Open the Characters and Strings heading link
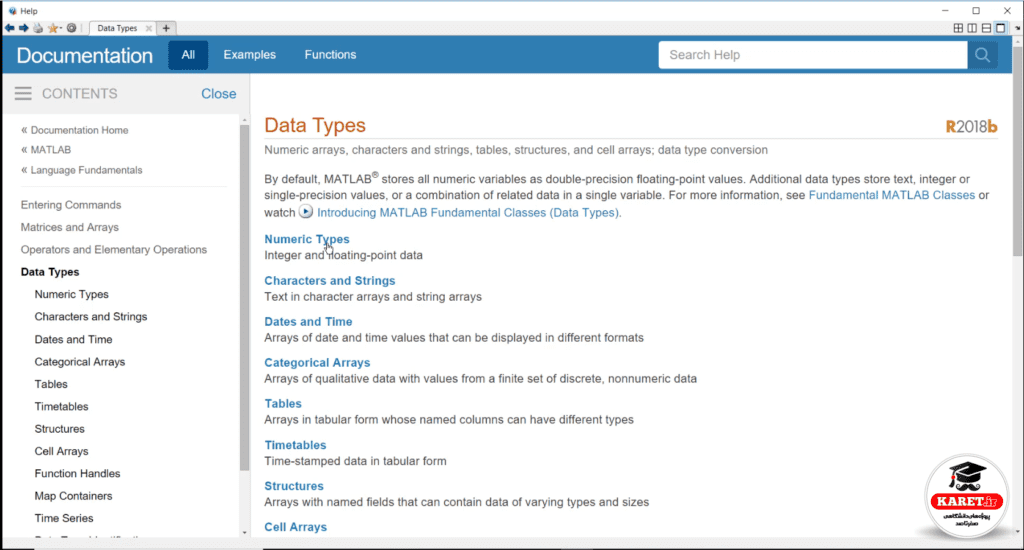 point(330,280)
